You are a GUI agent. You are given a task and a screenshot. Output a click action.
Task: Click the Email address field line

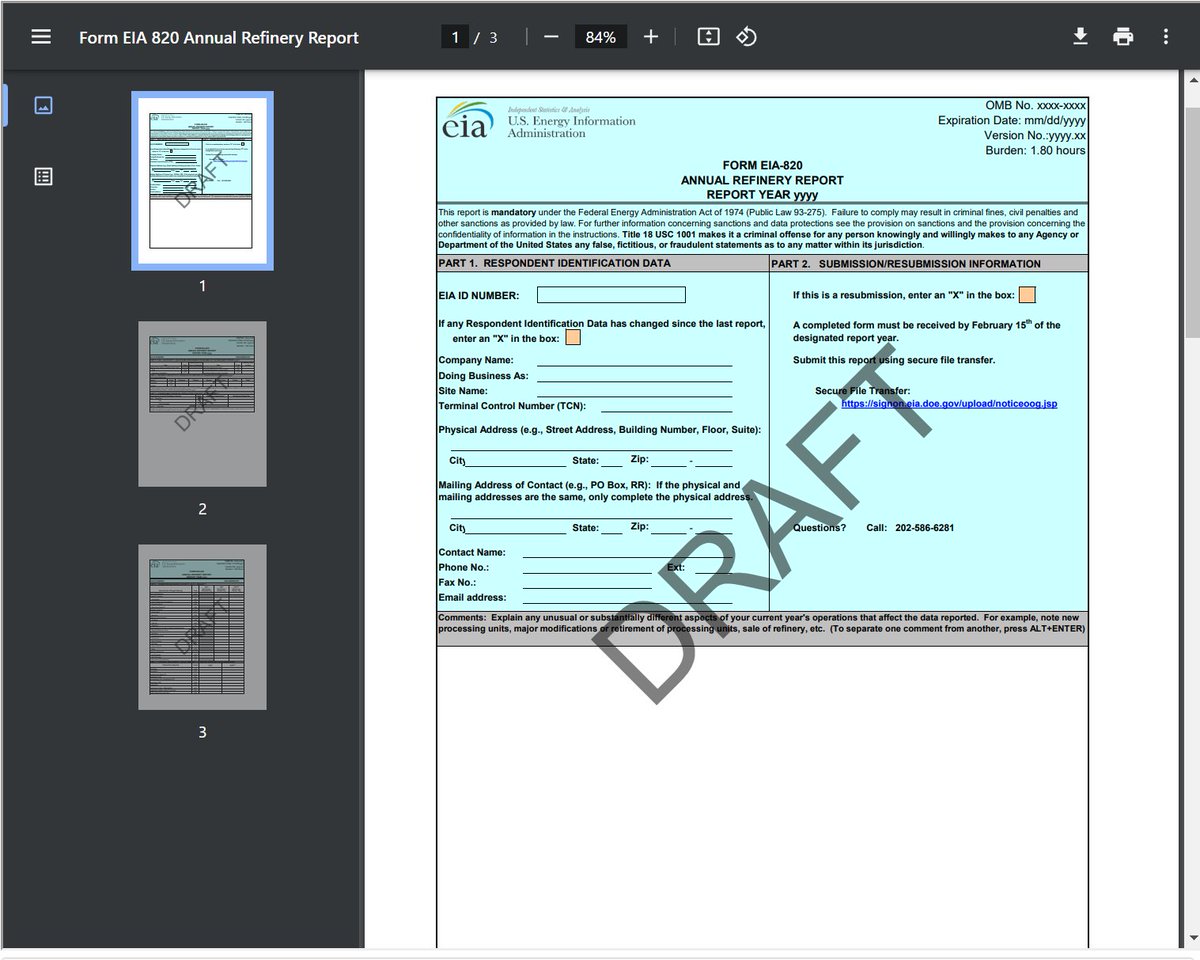coord(627,597)
